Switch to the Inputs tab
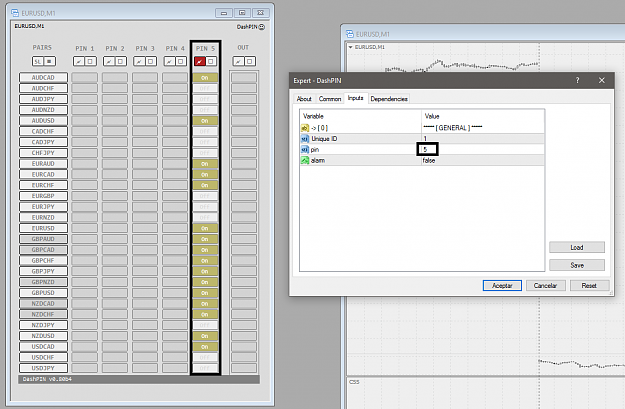 (356, 98)
